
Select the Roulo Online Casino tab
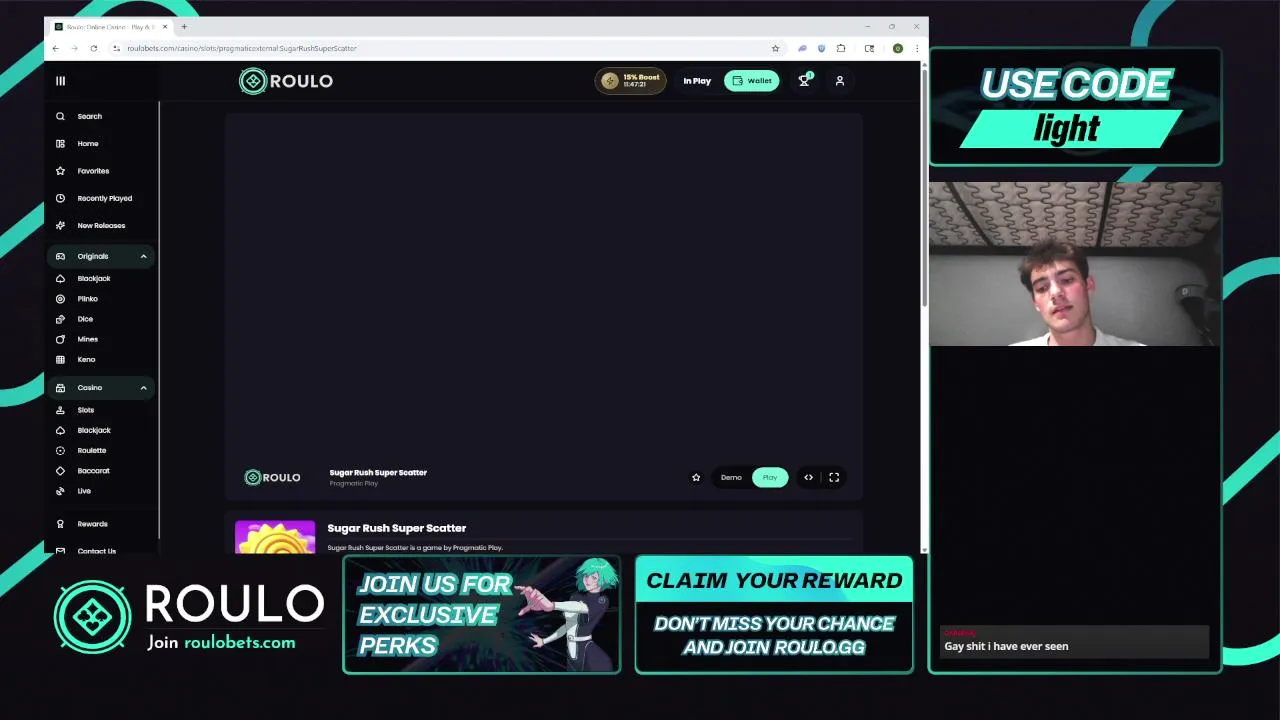110,27
